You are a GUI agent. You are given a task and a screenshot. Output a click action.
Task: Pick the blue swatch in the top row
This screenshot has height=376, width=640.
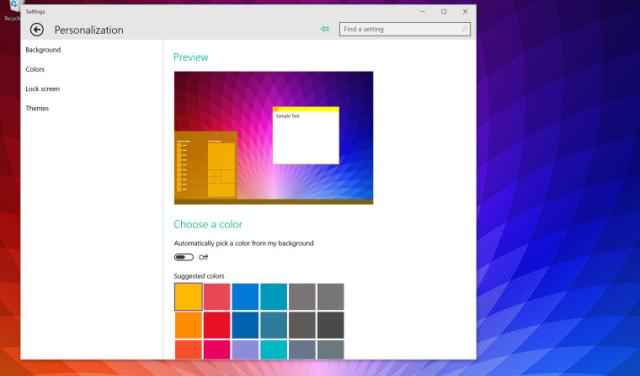pyautogui.click(x=245, y=297)
